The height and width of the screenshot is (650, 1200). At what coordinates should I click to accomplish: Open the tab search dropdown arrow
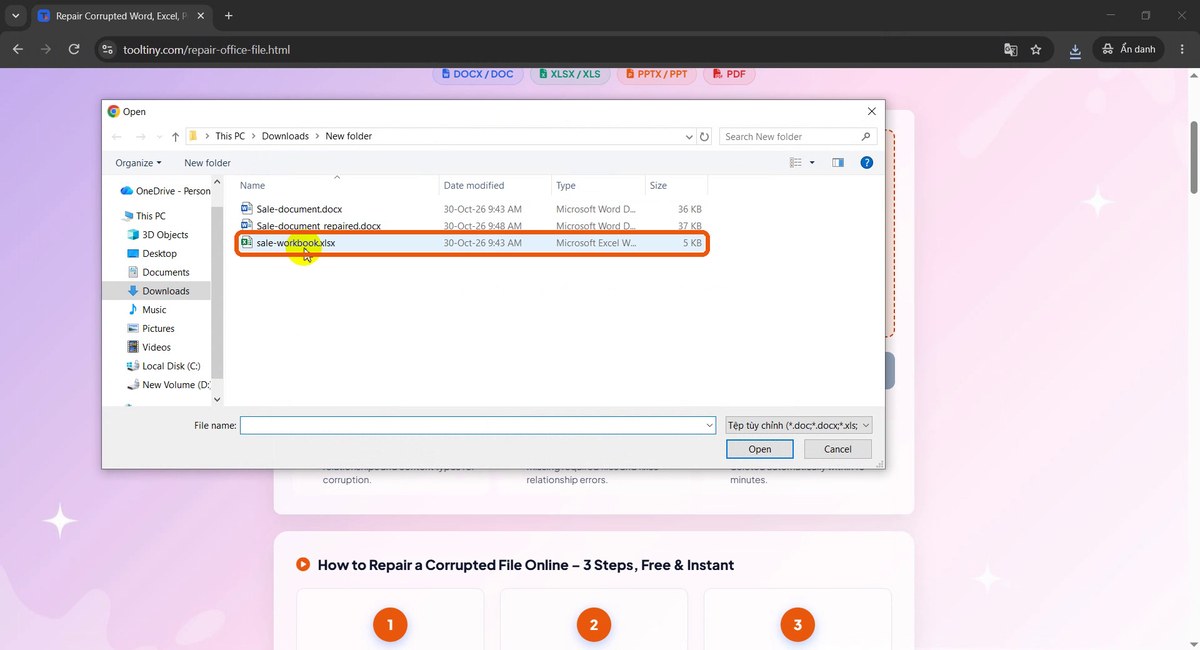pyautogui.click(x=15, y=16)
